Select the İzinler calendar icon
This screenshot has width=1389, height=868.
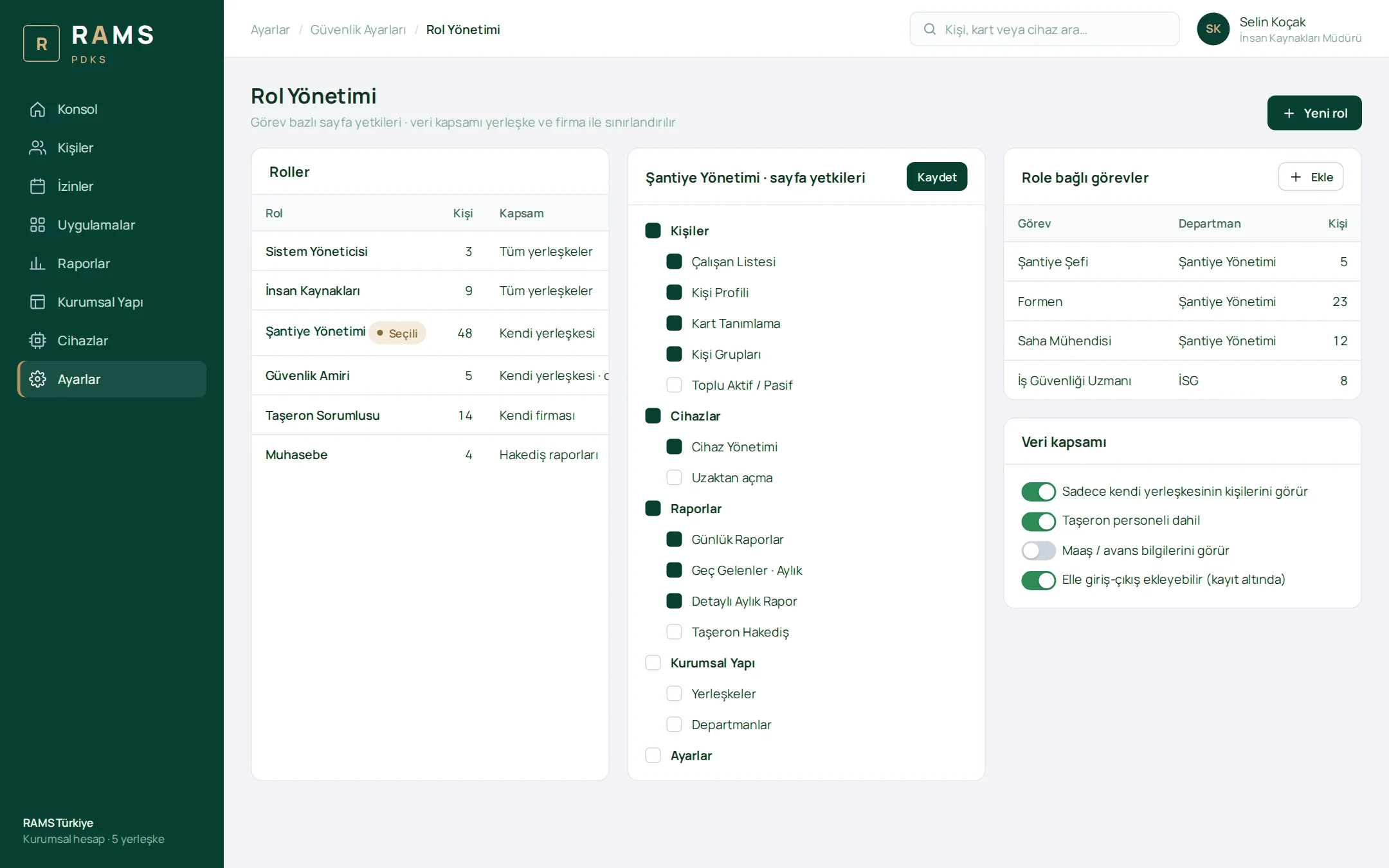click(x=38, y=186)
